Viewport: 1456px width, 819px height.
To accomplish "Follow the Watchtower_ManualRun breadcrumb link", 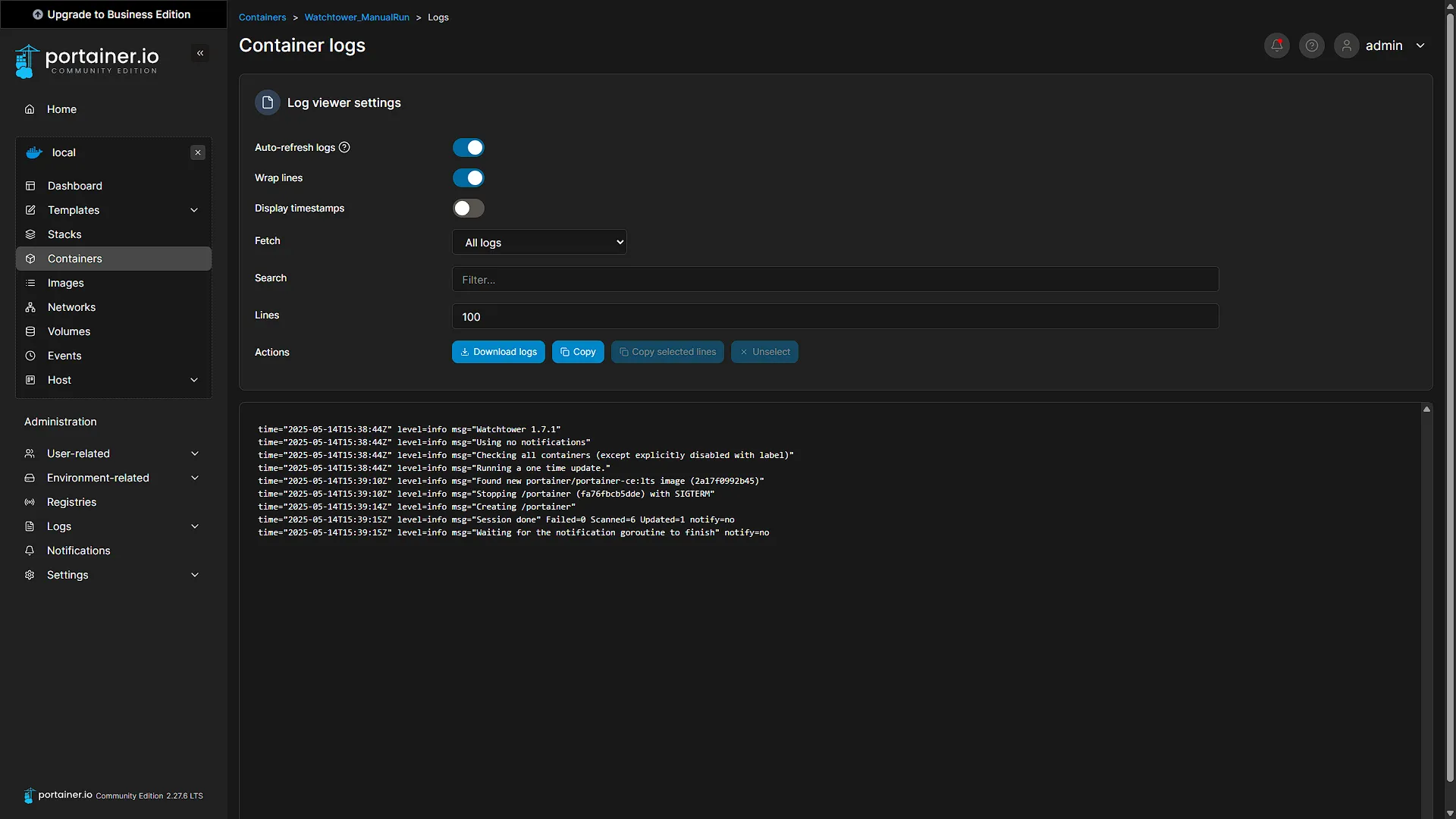I will 356,17.
